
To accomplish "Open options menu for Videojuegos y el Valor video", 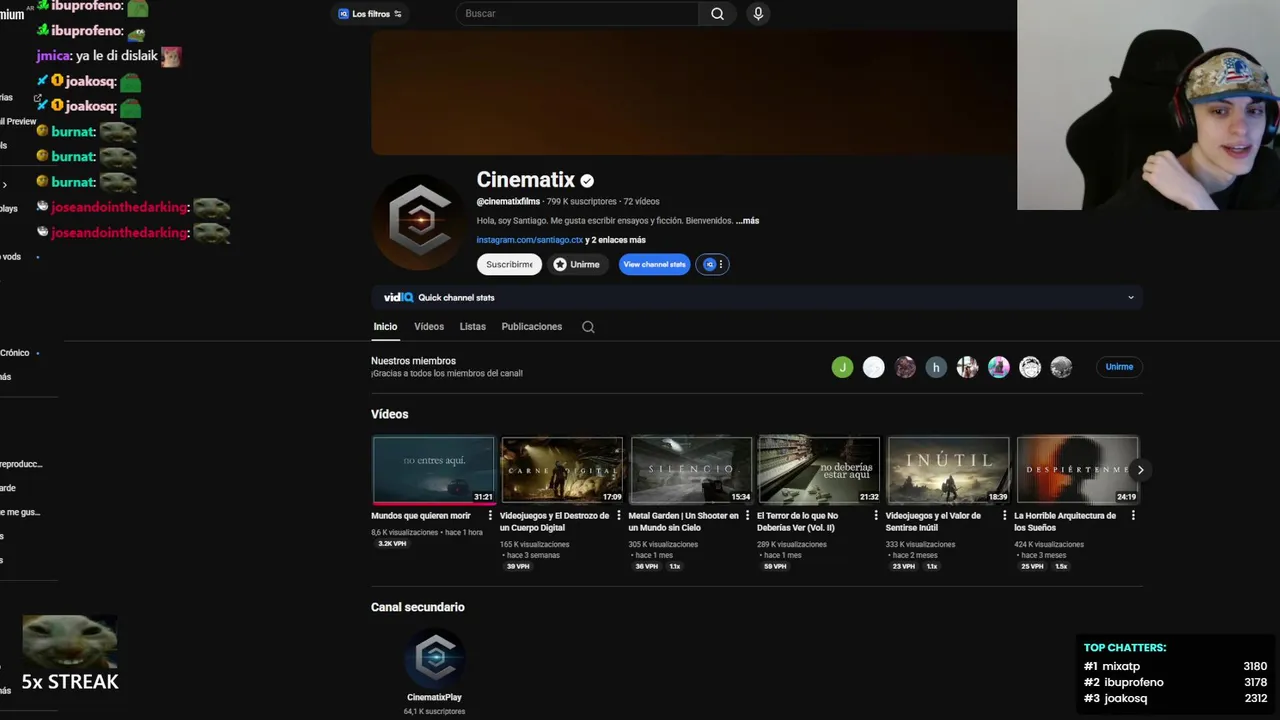I will tap(1004, 516).
